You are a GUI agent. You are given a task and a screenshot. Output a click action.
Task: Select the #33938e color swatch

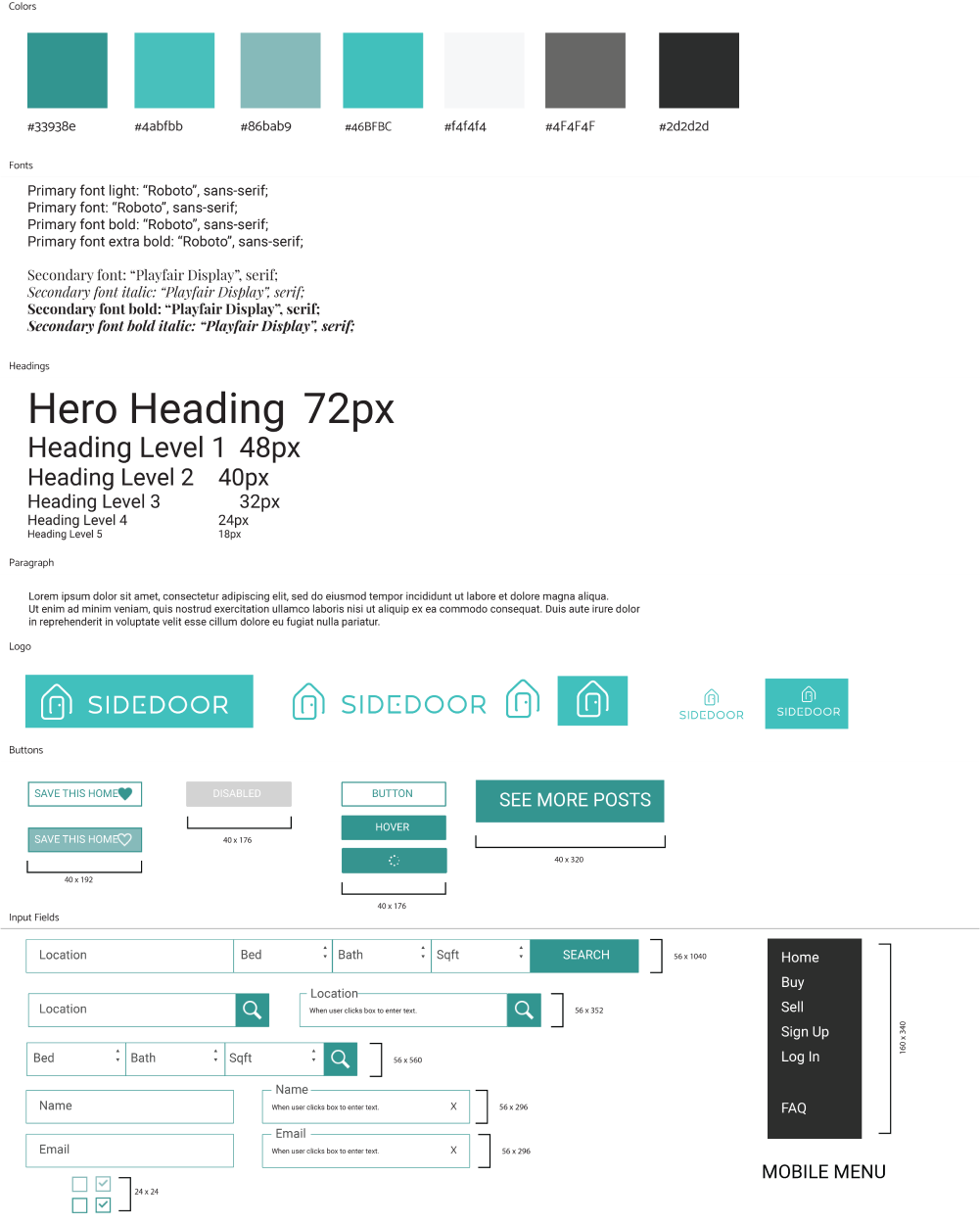[66, 70]
